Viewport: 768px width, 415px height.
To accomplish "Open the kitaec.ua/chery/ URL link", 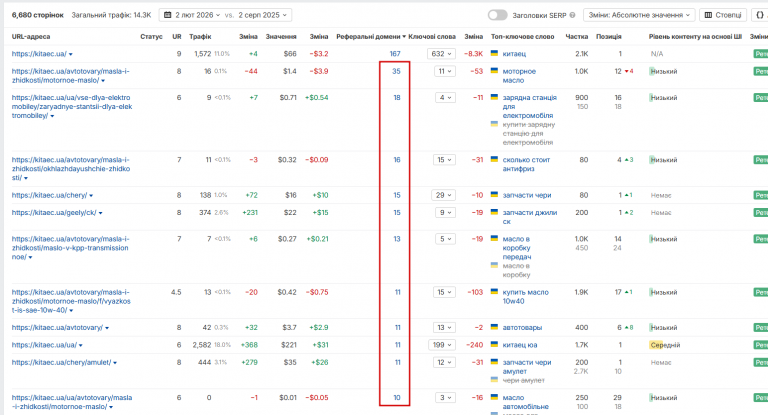I will click(x=49, y=195).
